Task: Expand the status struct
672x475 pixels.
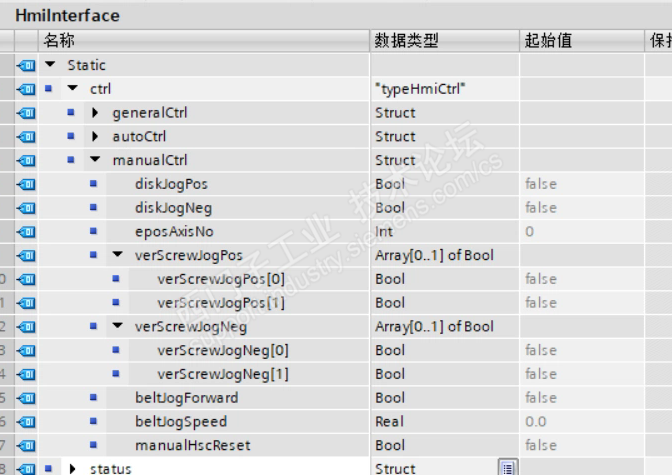Action: (x=73, y=468)
